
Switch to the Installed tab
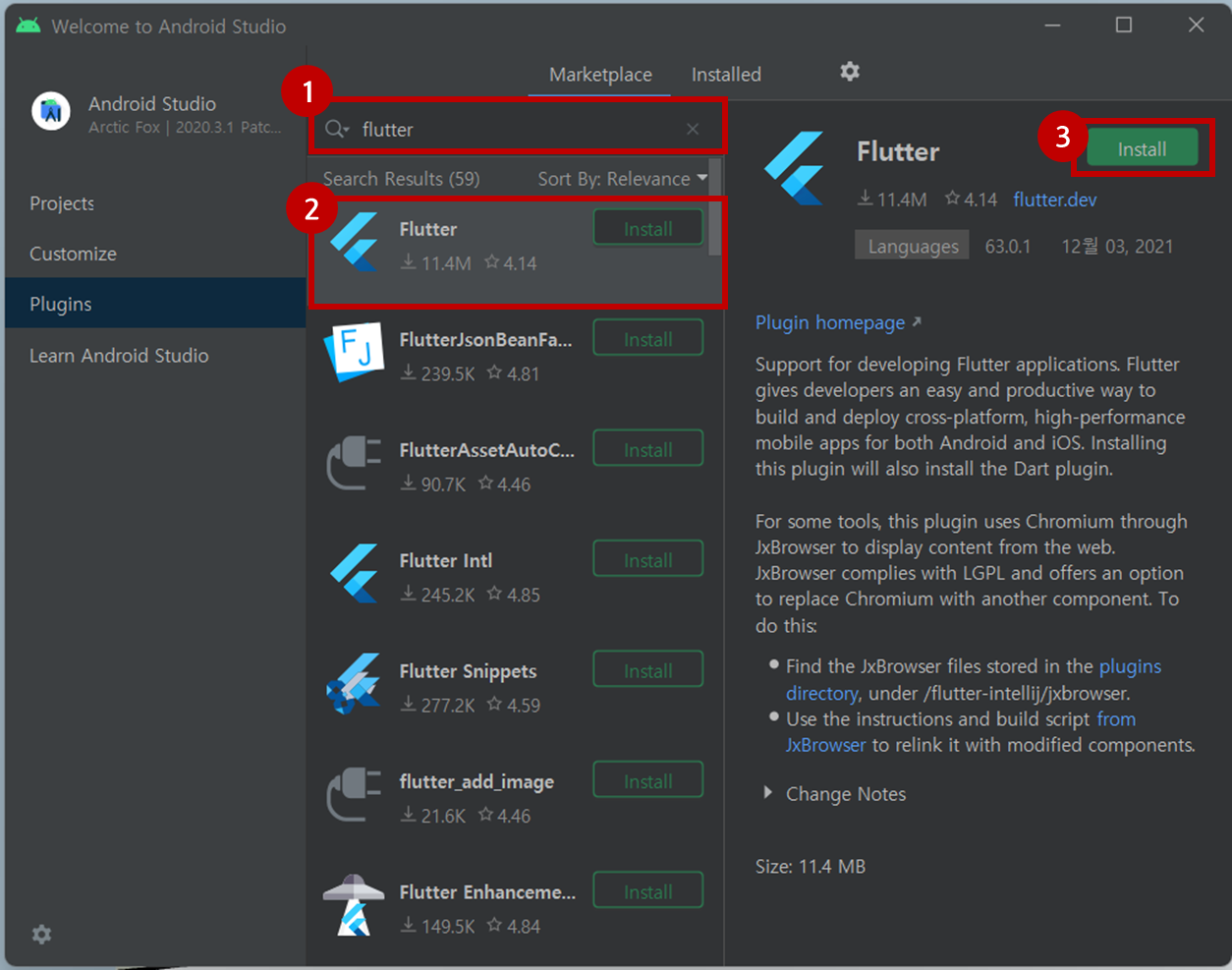click(x=726, y=75)
